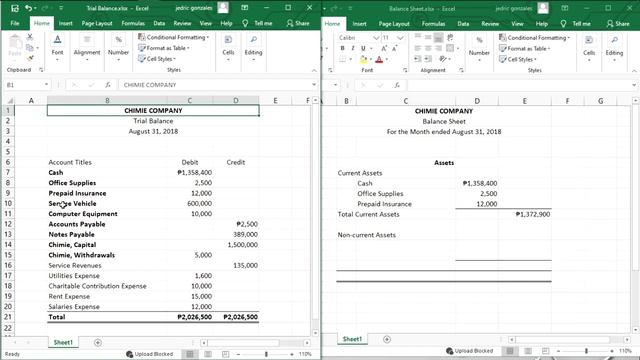The image size is (640, 360).
Task: Open Number group in Balance Sheet ribbon
Action: pyautogui.click(x=479, y=49)
